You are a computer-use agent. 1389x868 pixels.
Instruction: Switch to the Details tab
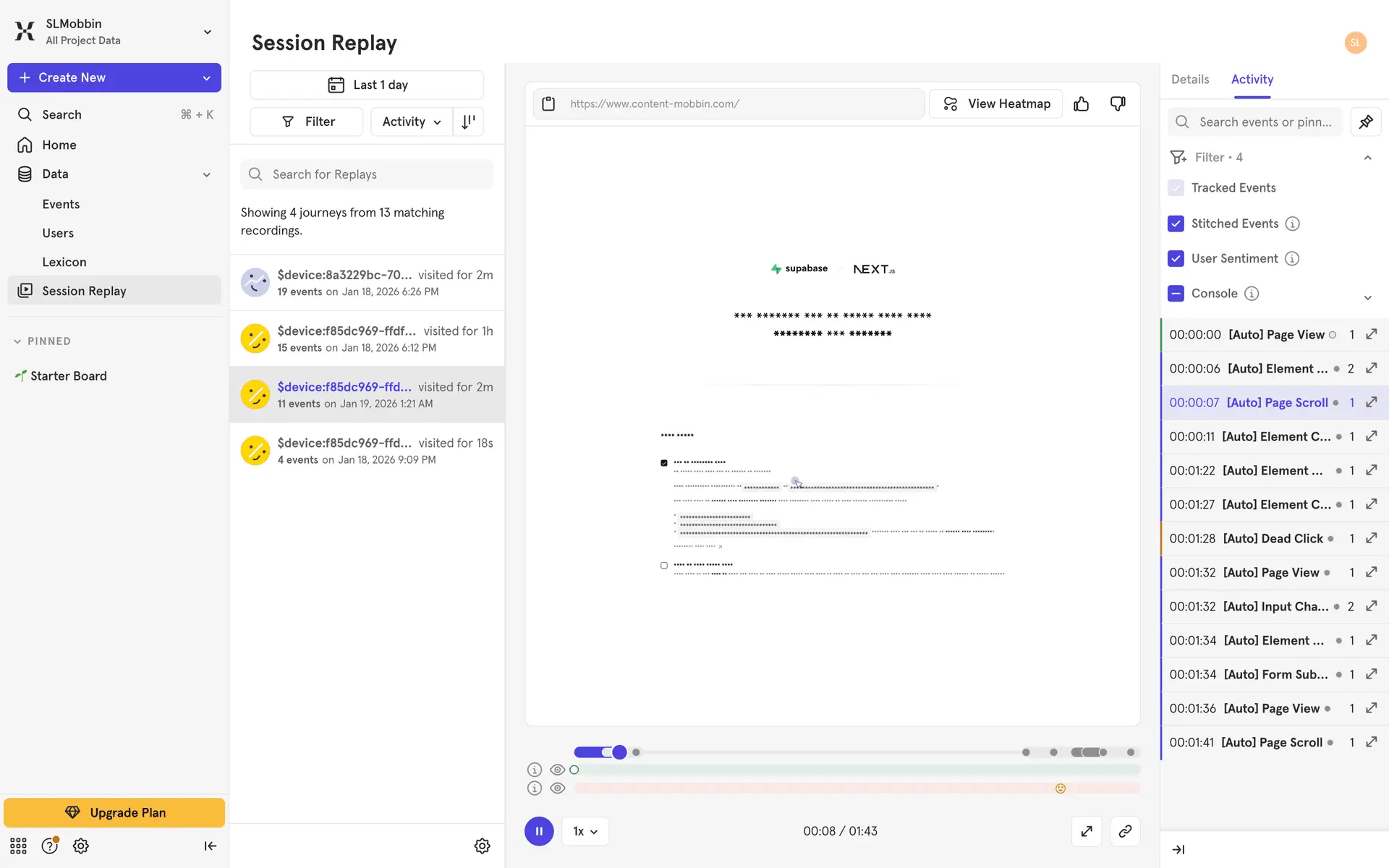coord(1189,80)
